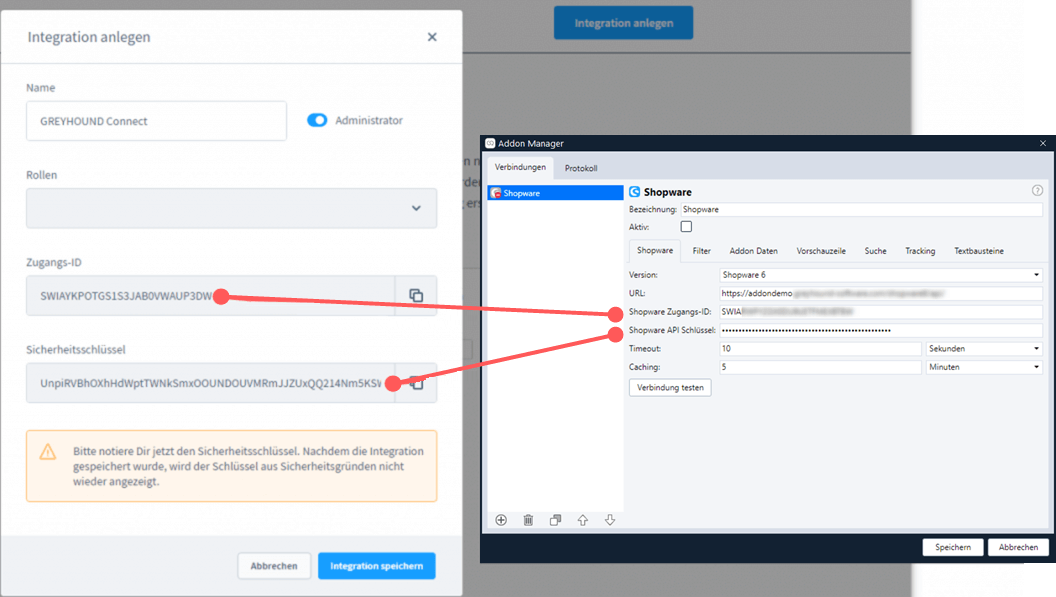Viewport: 1056px width, 597px height.
Task: Copy the Zugangs-ID to clipboard
Action: coord(416,295)
